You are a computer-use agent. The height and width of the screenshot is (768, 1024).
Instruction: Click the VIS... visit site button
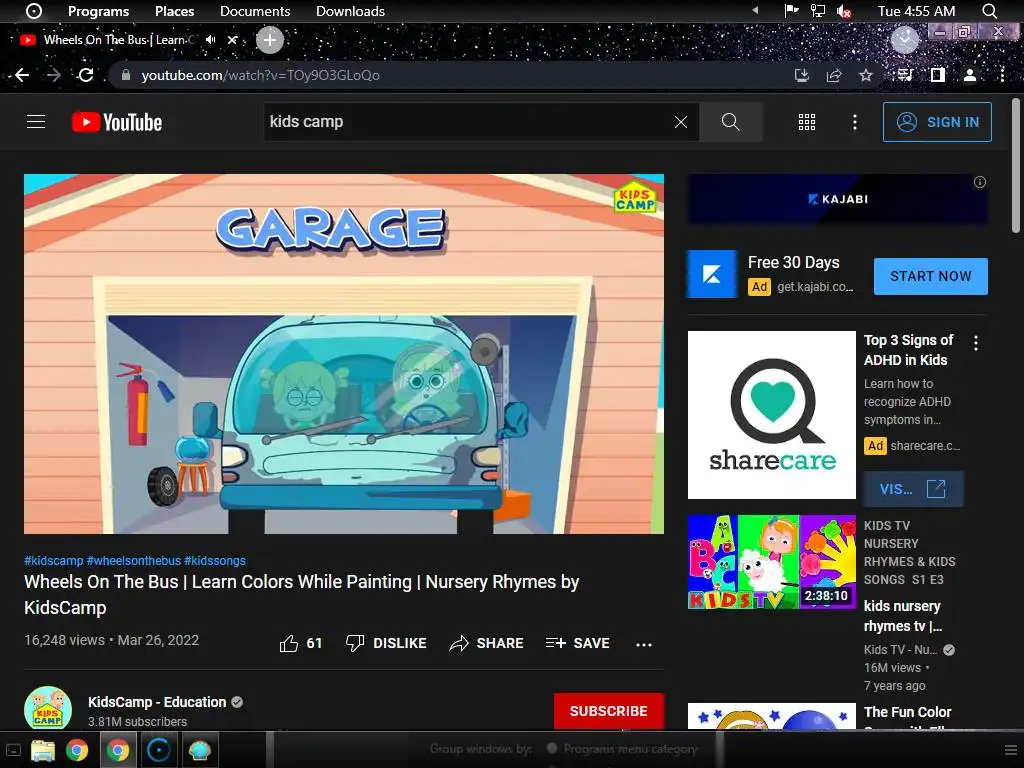coord(913,489)
